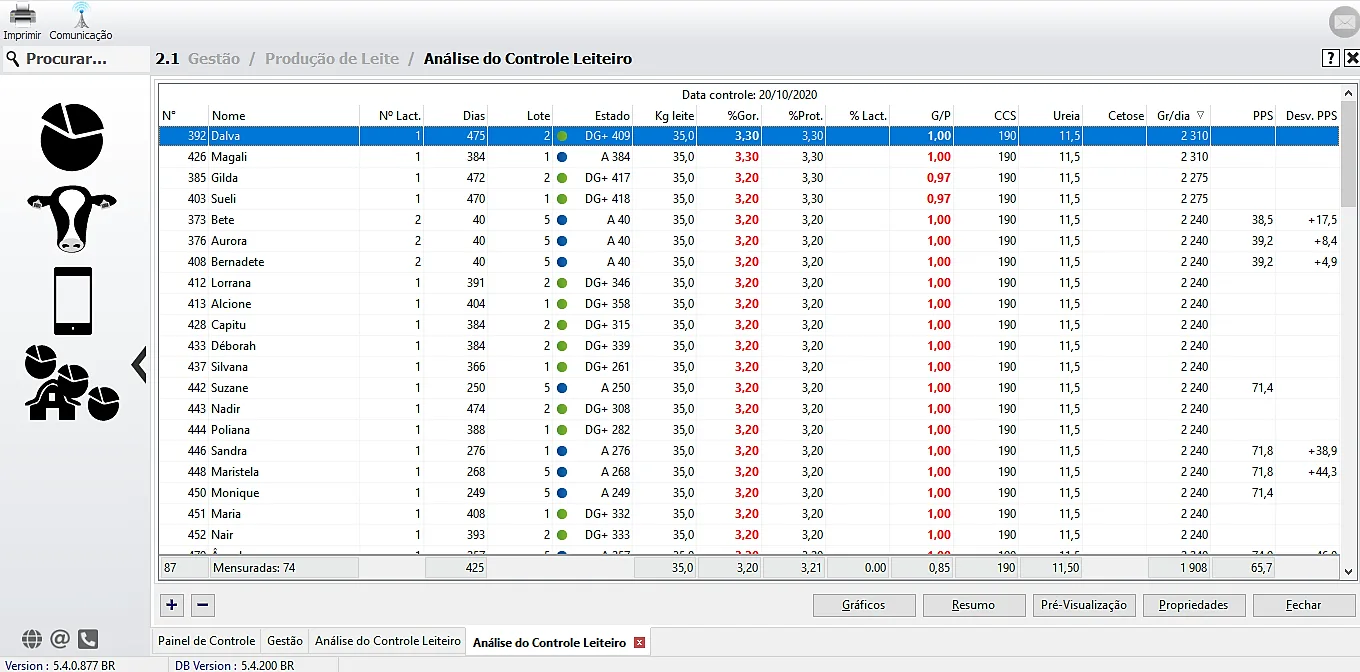The image size is (1360, 672).
Task: Click the Procurar search field
Action: click(x=75, y=59)
